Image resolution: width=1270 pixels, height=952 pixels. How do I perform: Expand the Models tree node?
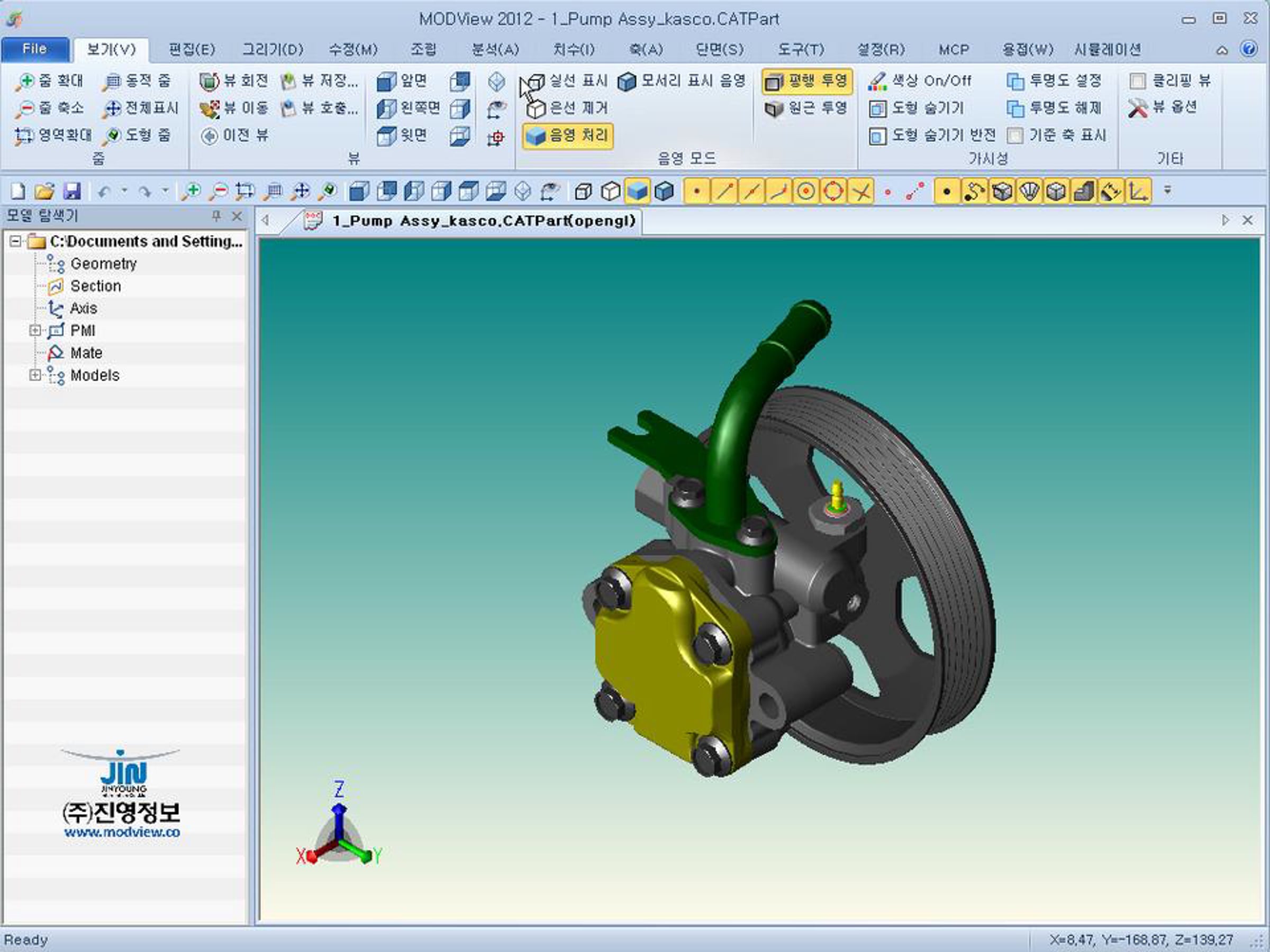coord(35,376)
